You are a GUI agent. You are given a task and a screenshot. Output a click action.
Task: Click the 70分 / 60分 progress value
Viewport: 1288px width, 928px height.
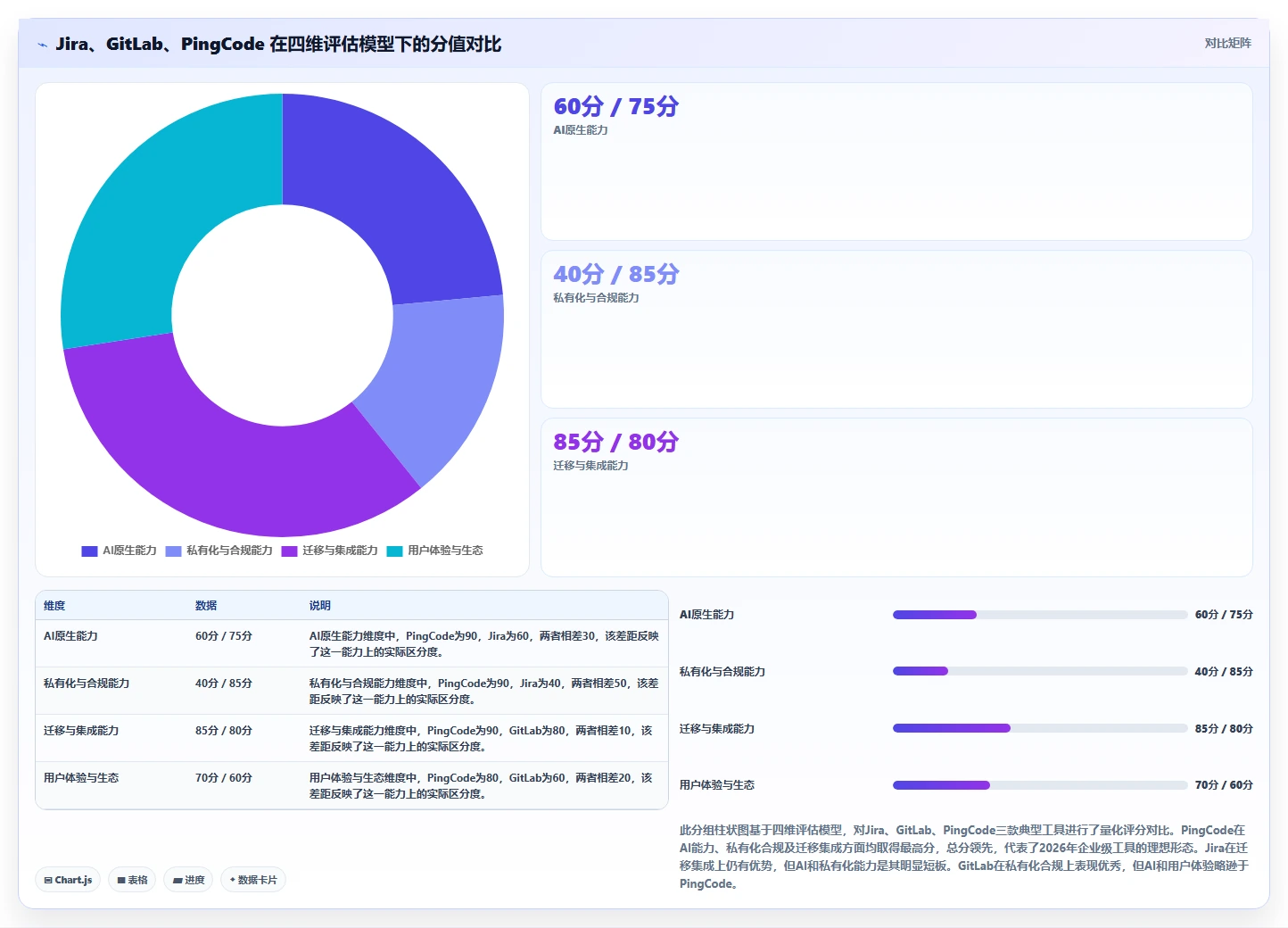point(1224,785)
